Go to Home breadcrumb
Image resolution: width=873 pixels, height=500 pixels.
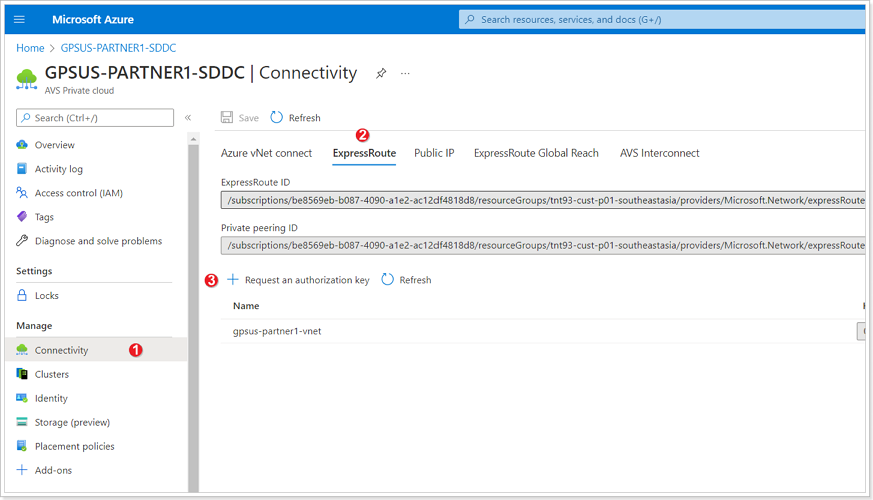click(30, 48)
